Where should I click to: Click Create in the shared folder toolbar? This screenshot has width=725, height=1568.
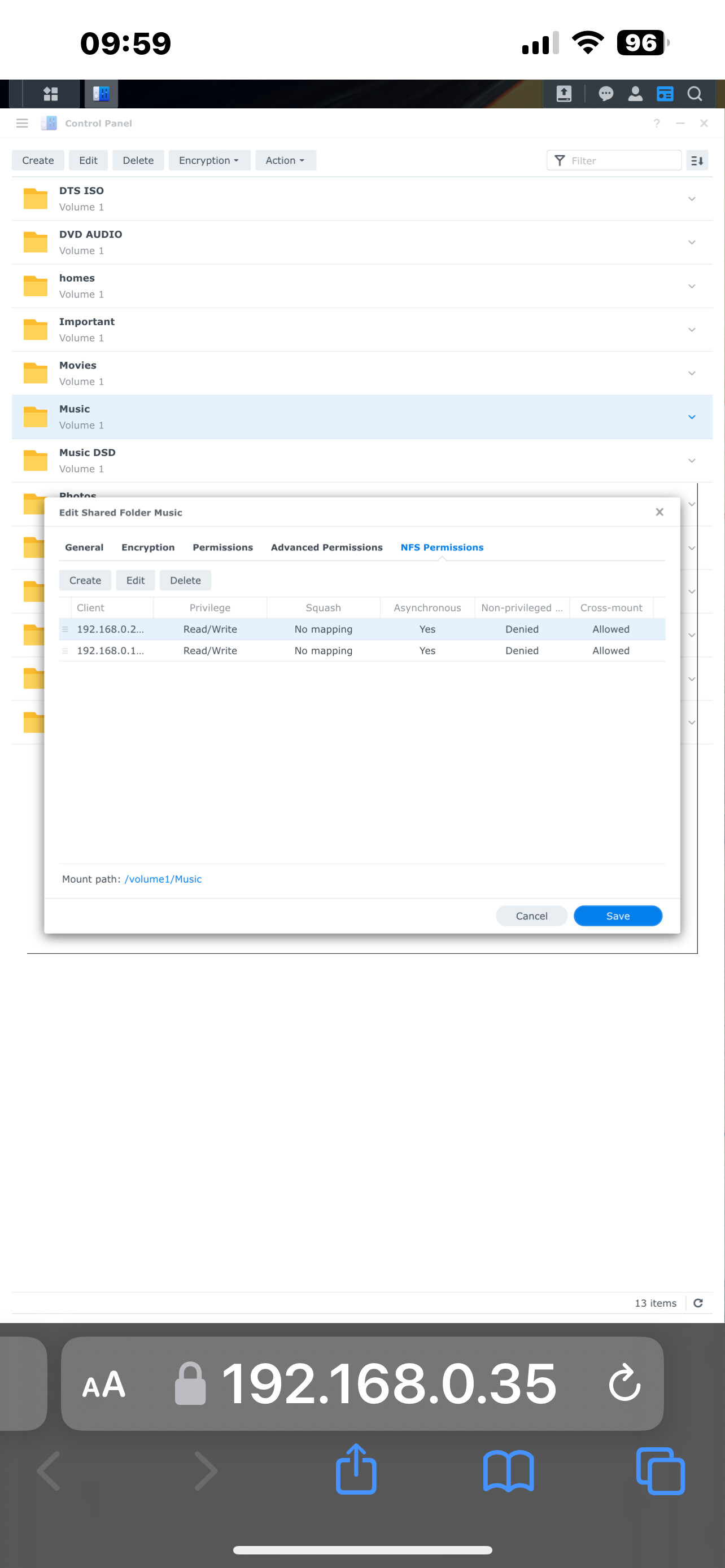(x=38, y=161)
